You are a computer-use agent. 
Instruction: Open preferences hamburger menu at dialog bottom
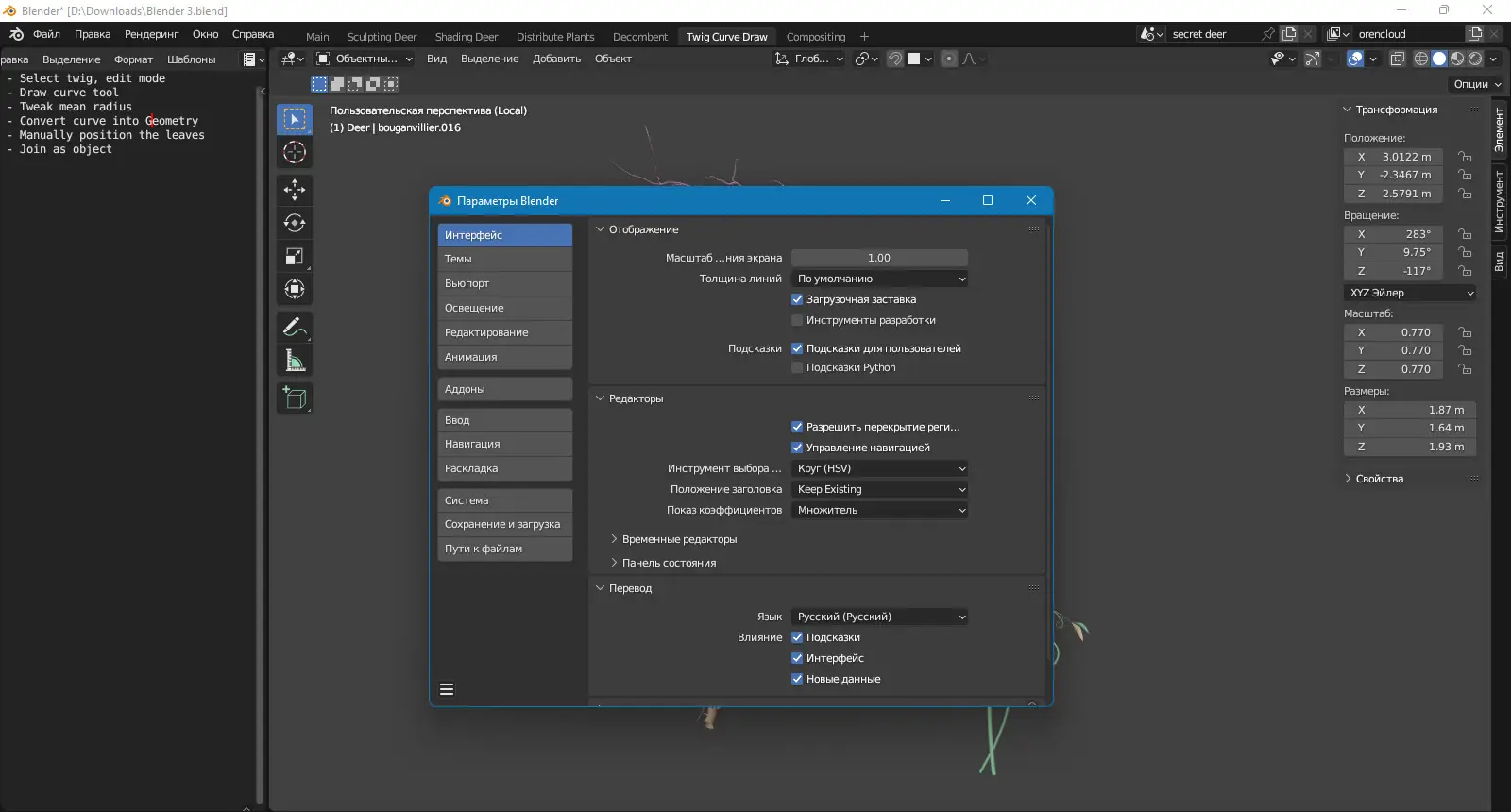447,689
